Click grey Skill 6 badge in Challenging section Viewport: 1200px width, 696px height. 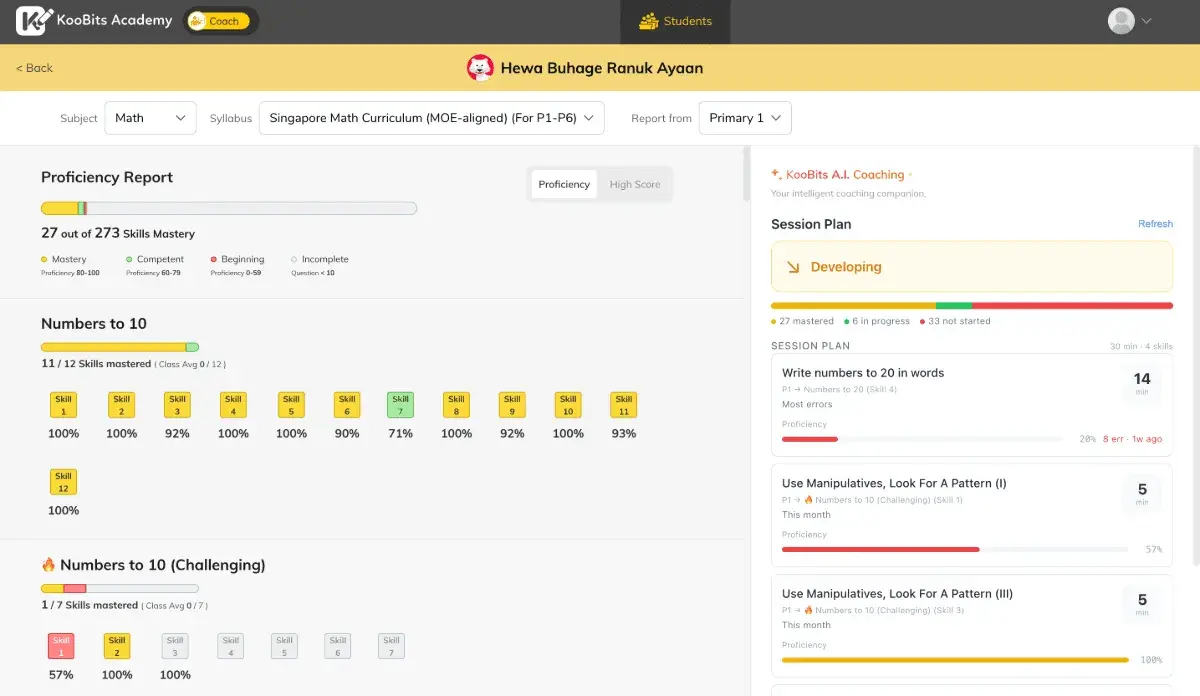tap(338, 646)
